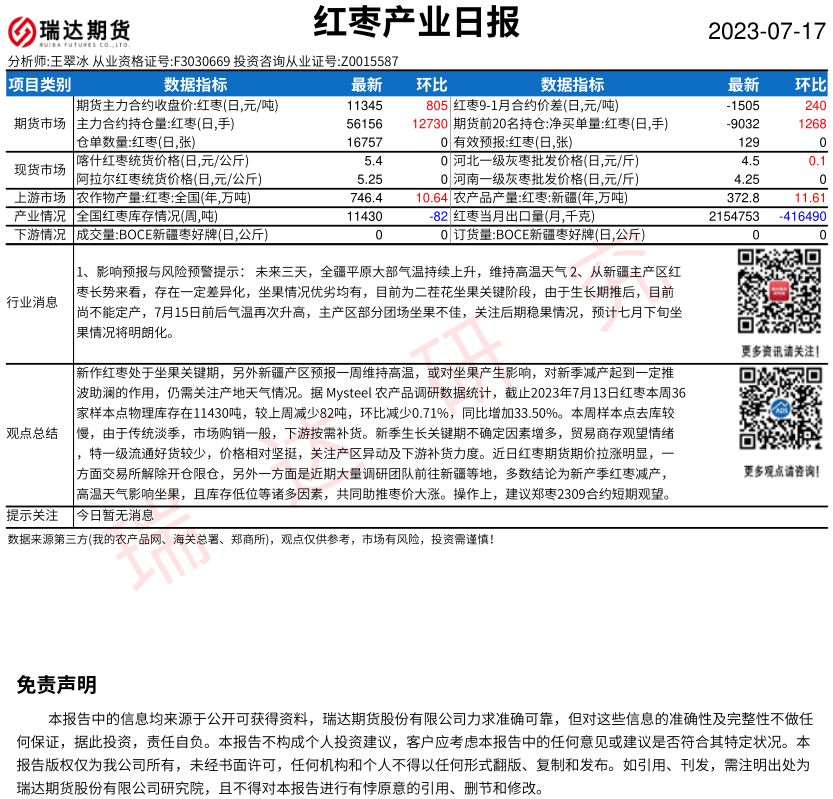This screenshot has width=833, height=799.
Task: Click the QR code above 更多资讯请关注
Action: (780, 292)
